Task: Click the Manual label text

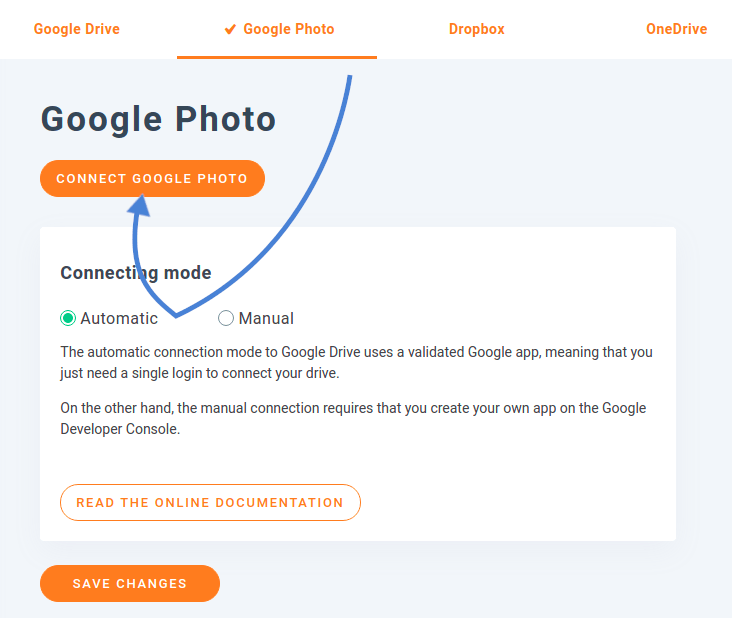Action: [x=266, y=318]
